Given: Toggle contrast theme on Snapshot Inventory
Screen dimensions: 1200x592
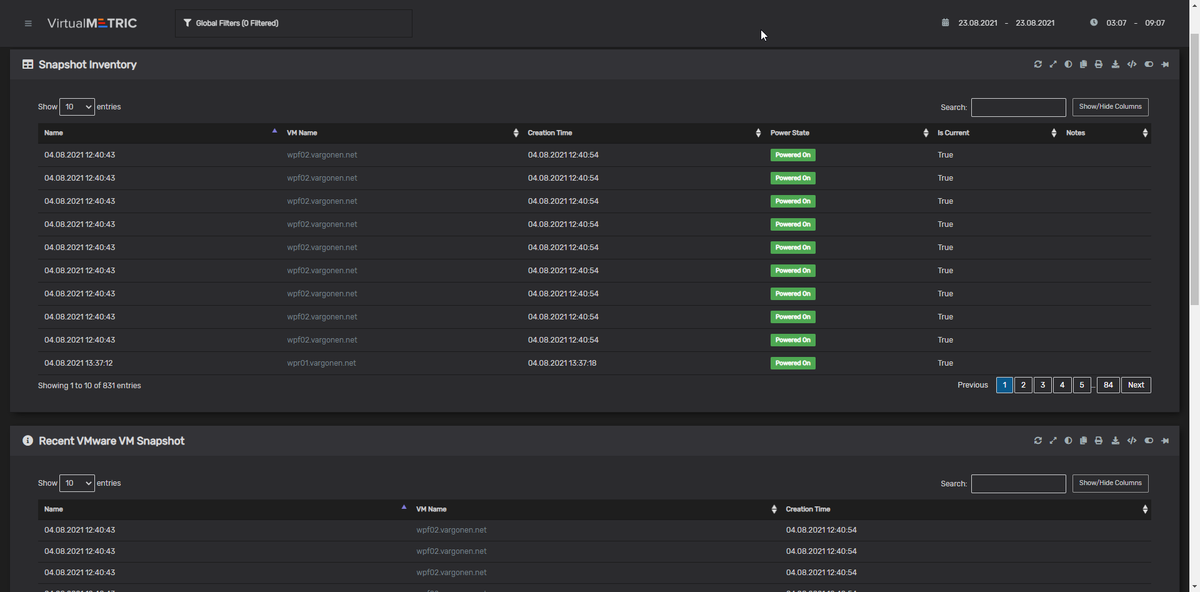Looking at the screenshot, I should click(1068, 64).
